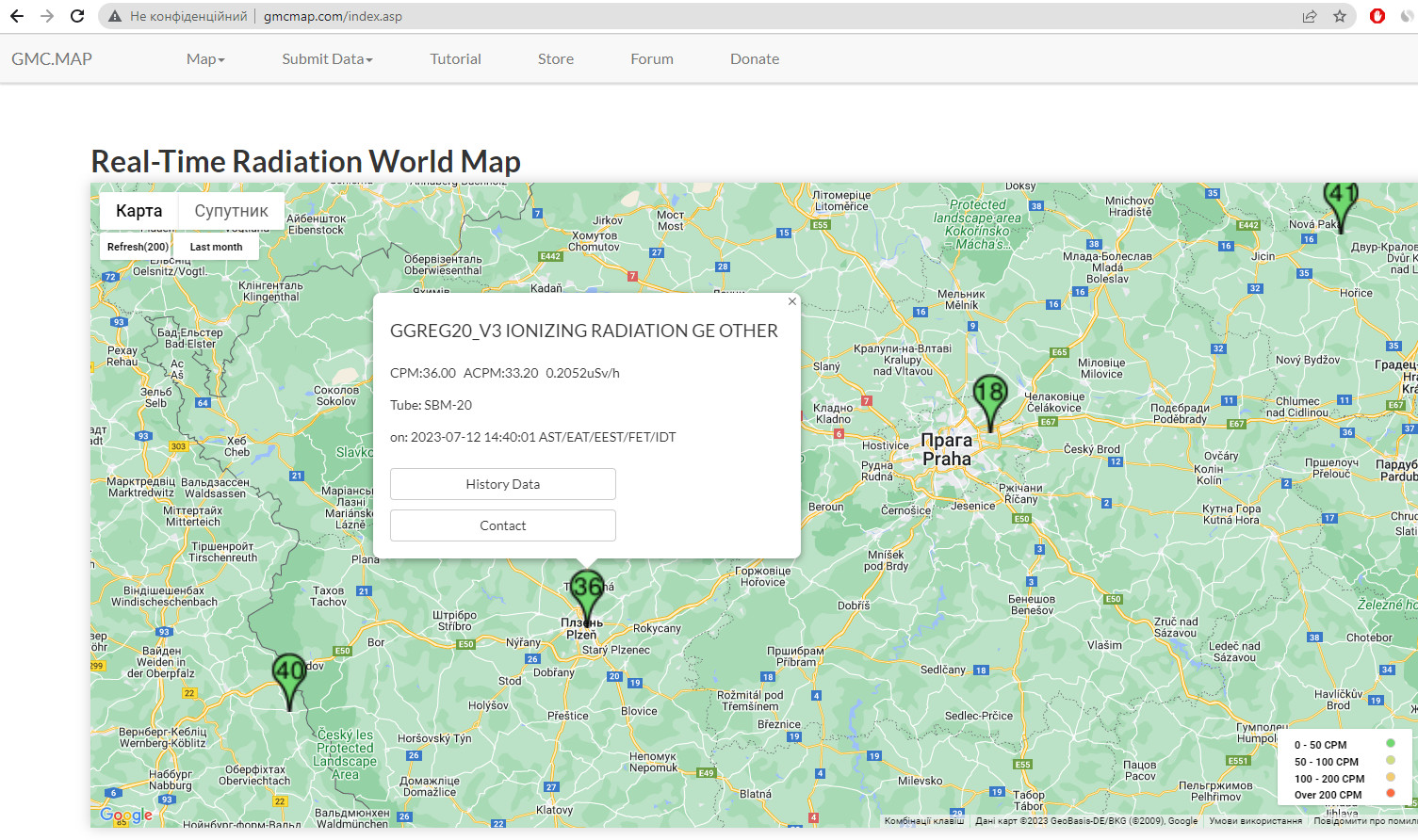
Task: Click the green marker labeled 36 near Plzeň
Action: [x=586, y=587]
